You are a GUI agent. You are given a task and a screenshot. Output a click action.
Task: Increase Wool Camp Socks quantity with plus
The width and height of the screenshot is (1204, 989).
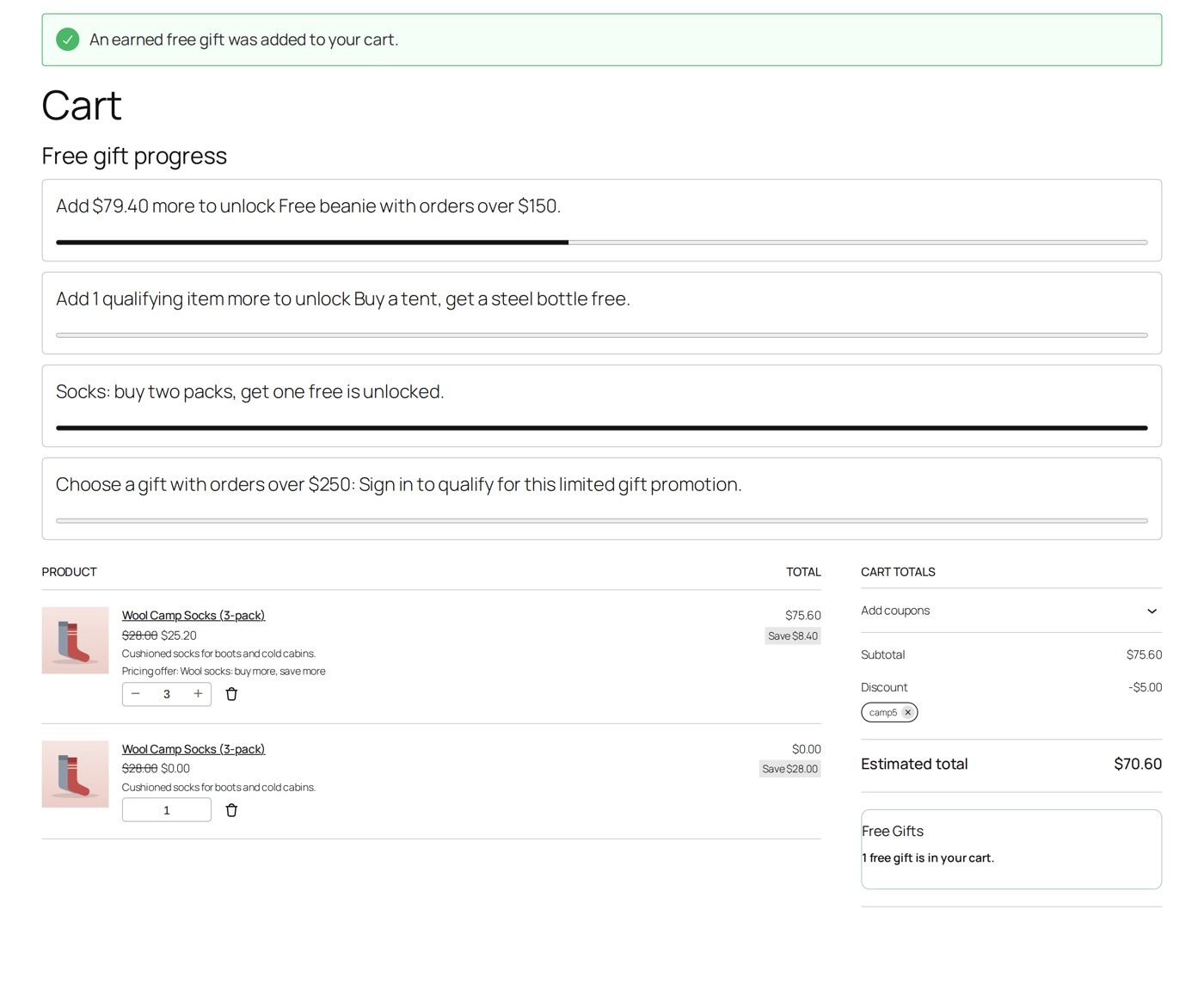click(198, 694)
